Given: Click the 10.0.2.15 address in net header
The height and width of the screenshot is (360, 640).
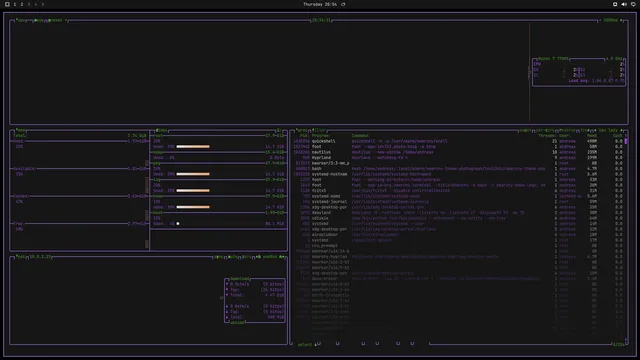Looking at the screenshot, I should coord(40,257).
